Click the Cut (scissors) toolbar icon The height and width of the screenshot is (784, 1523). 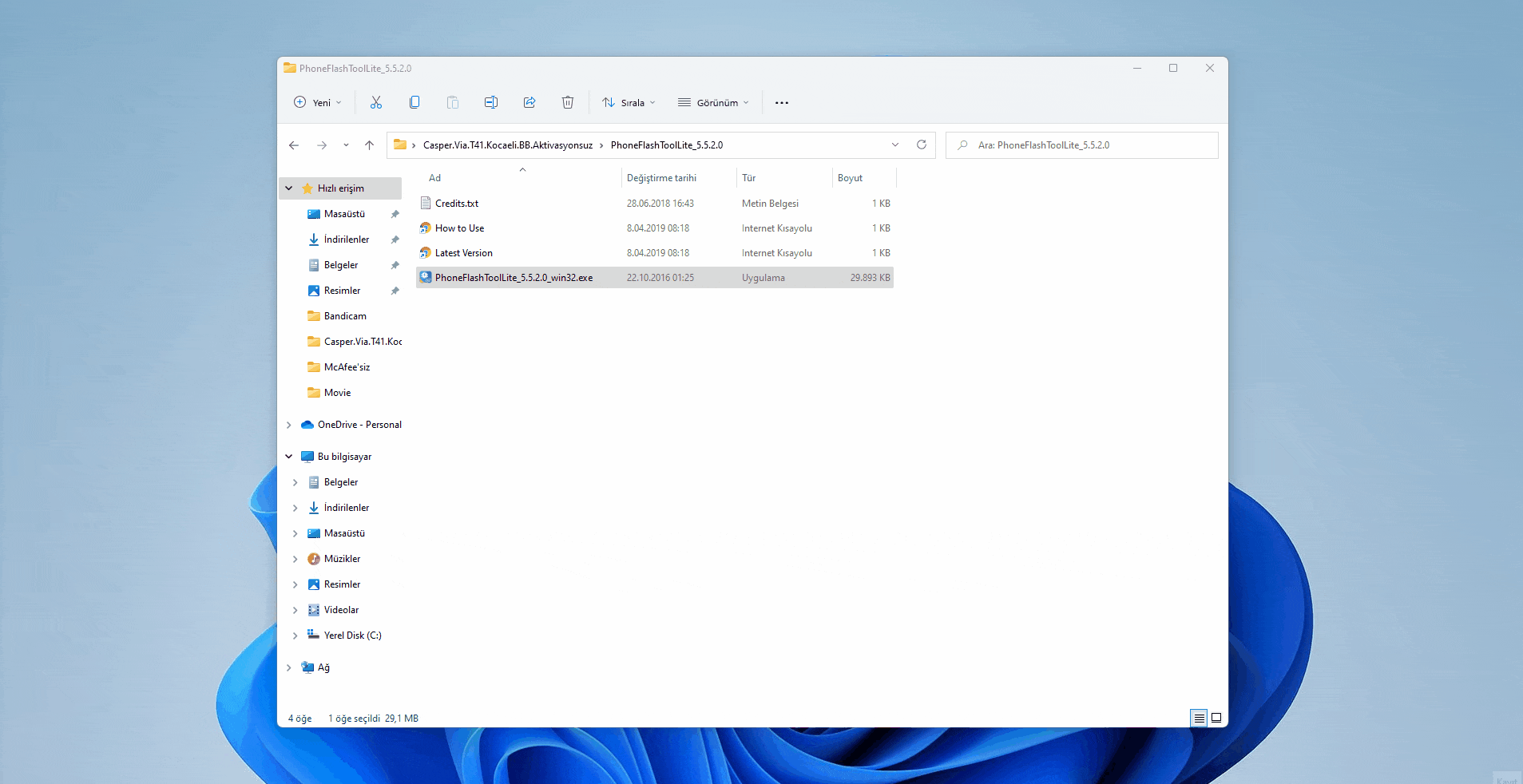tap(376, 102)
